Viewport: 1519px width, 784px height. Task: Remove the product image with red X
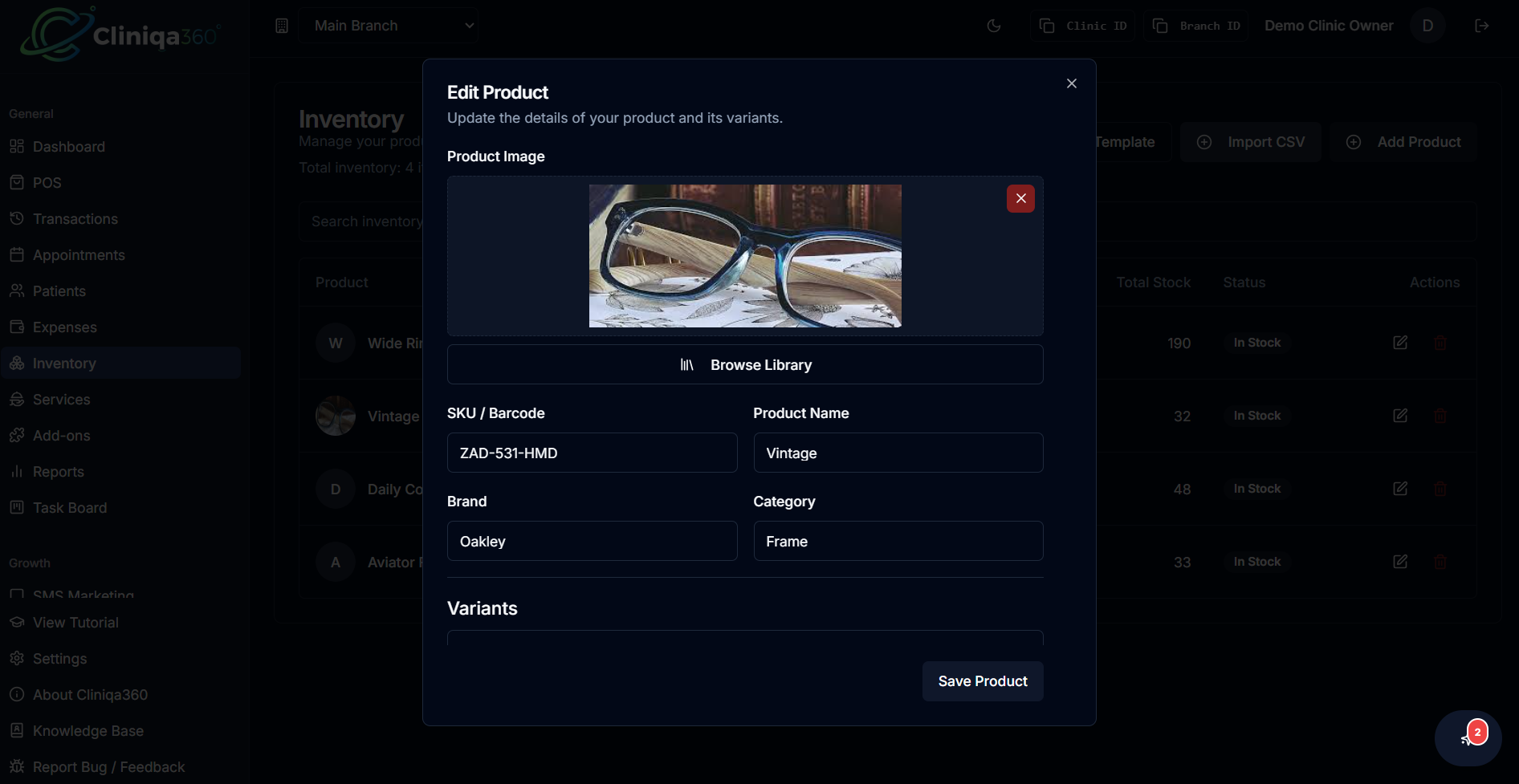1020,198
